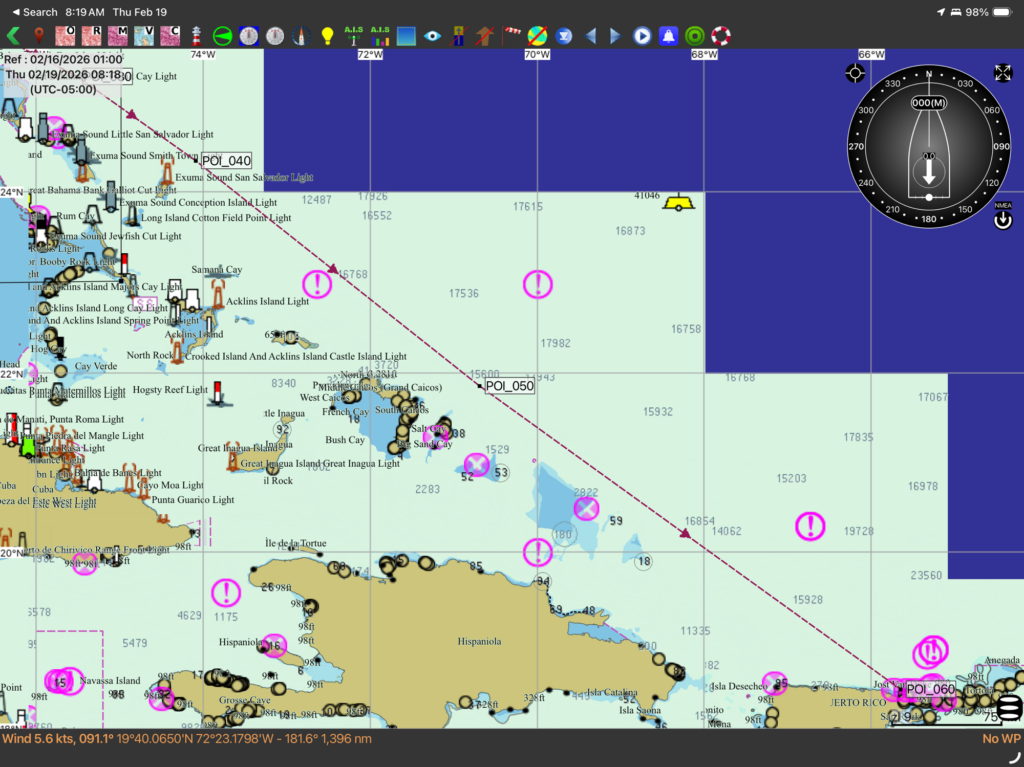Toggle the eye visibility icon
The width and height of the screenshot is (1024, 767).
coord(432,36)
